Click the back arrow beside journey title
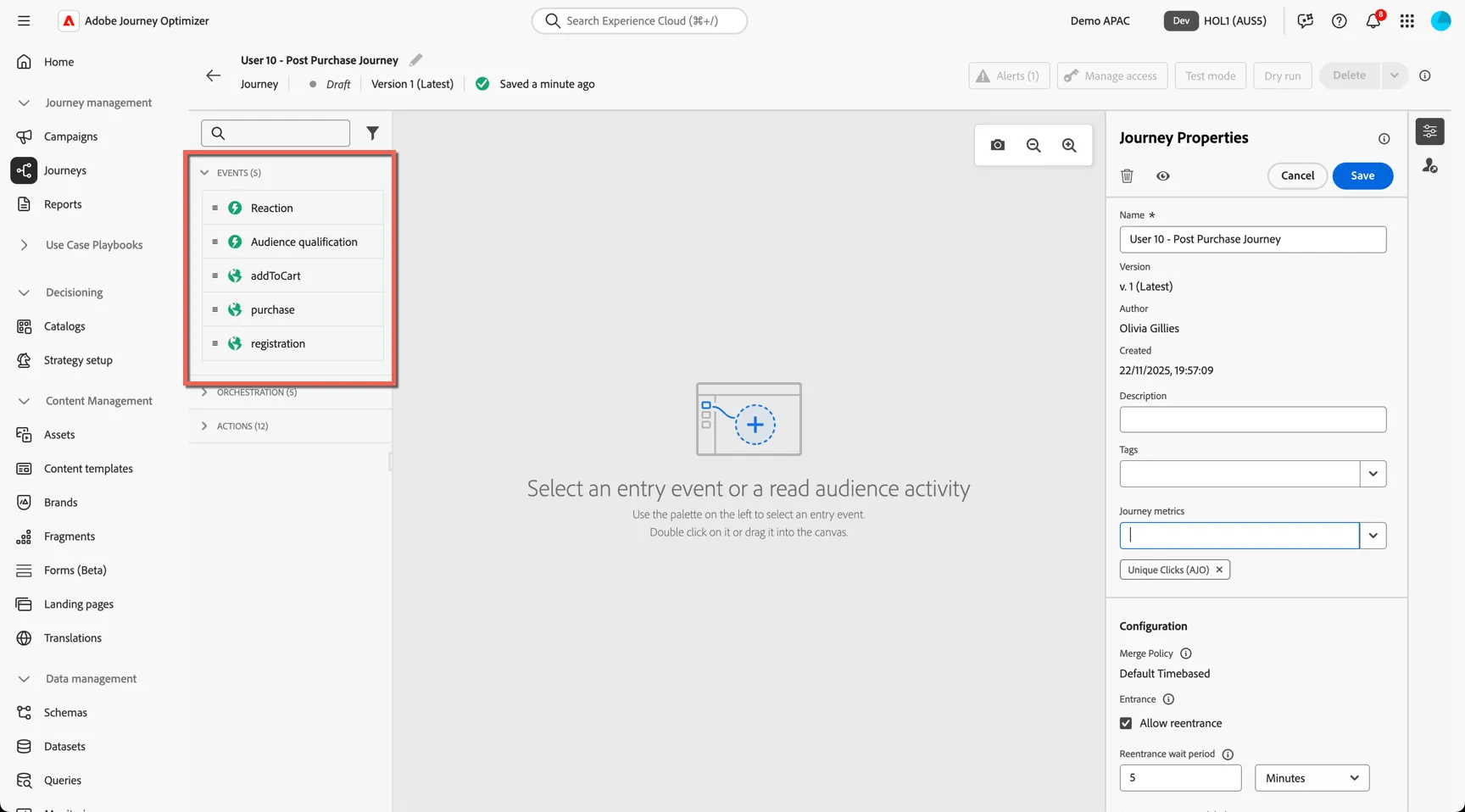 tap(213, 75)
